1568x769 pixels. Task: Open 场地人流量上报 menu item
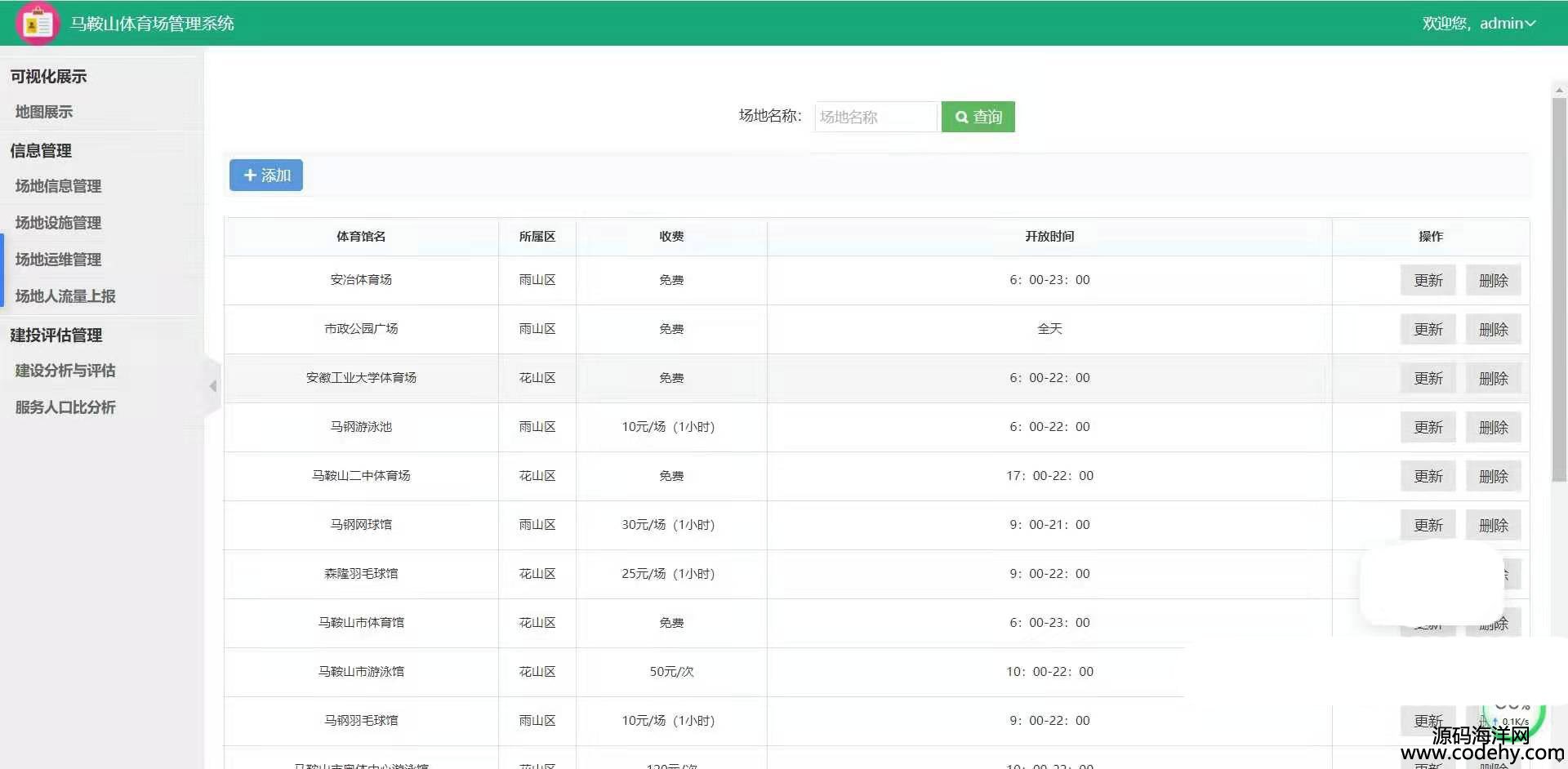(x=65, y=296)
